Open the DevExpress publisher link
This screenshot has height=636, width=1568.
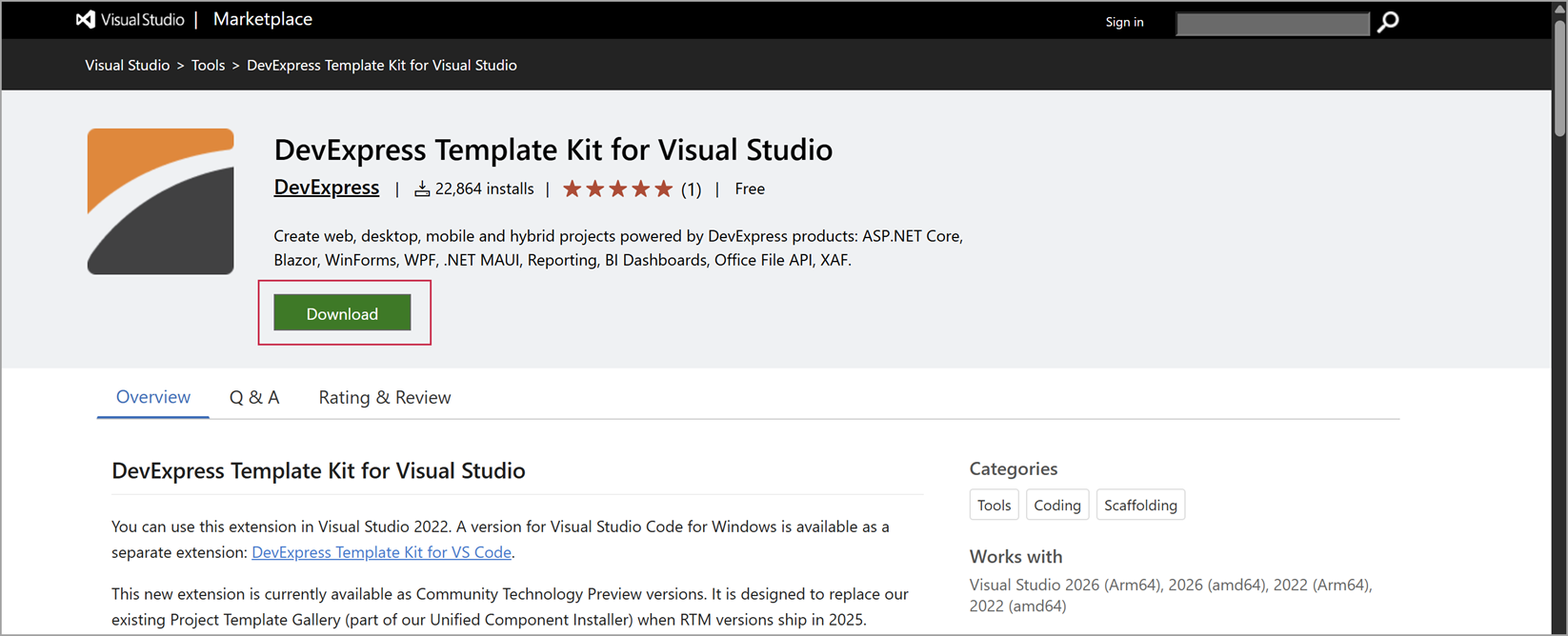click(327, 188)
